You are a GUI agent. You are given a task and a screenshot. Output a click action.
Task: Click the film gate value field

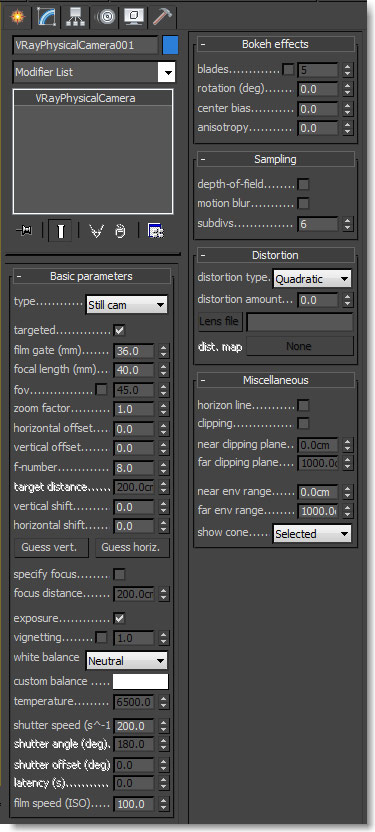tap(134, 351)
